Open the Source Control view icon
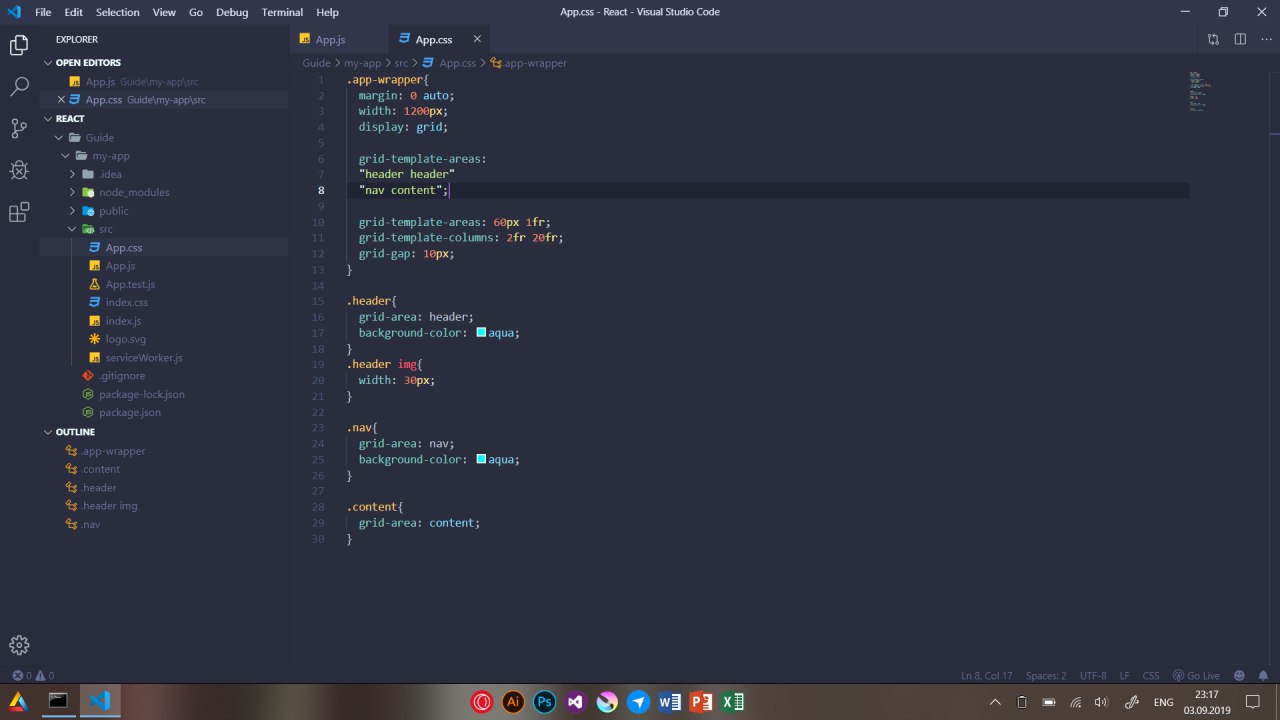Image resolution: width=1280 pixels, height=720 pixels. [19, 128]
